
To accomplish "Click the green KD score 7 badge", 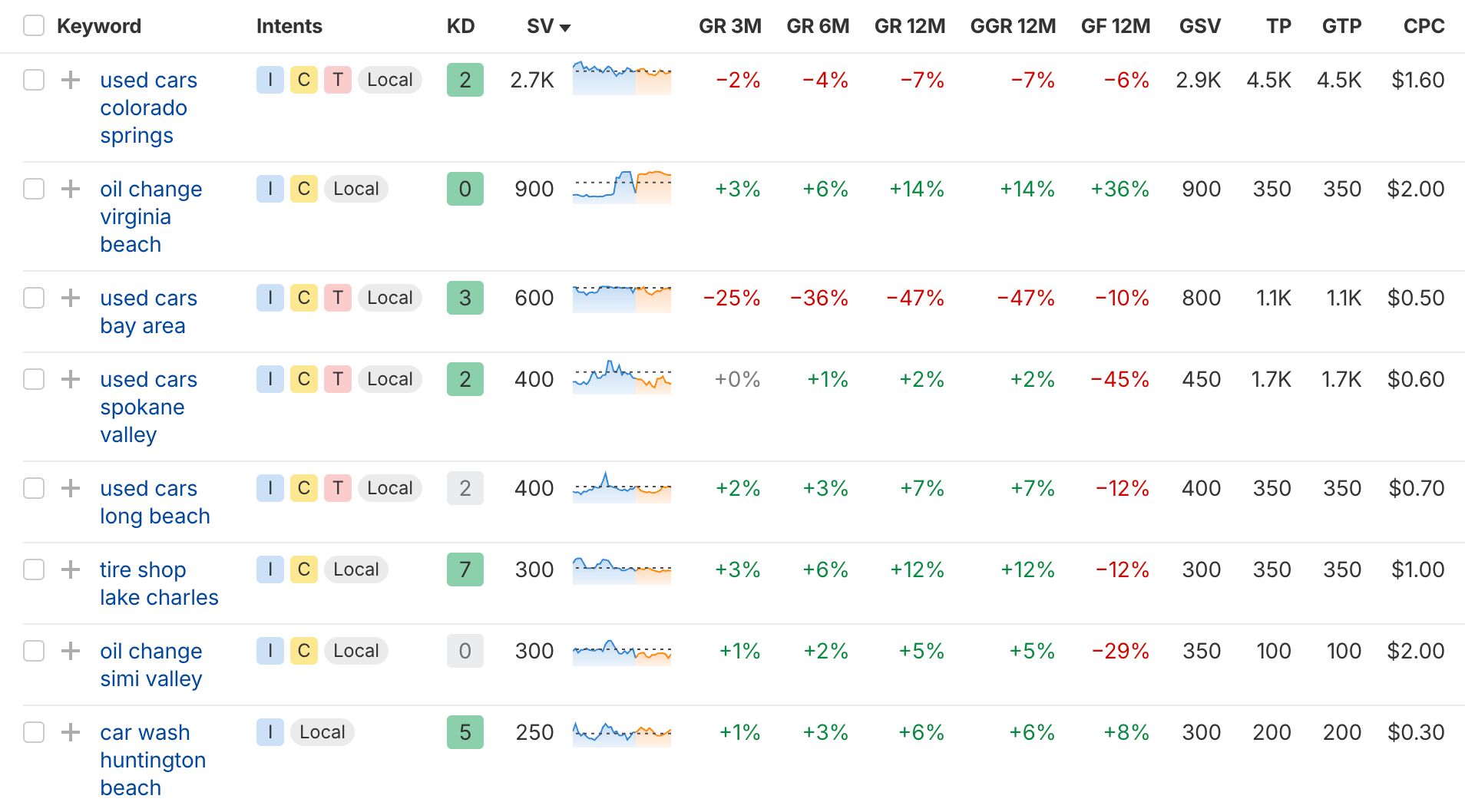I will click(465, 569).
